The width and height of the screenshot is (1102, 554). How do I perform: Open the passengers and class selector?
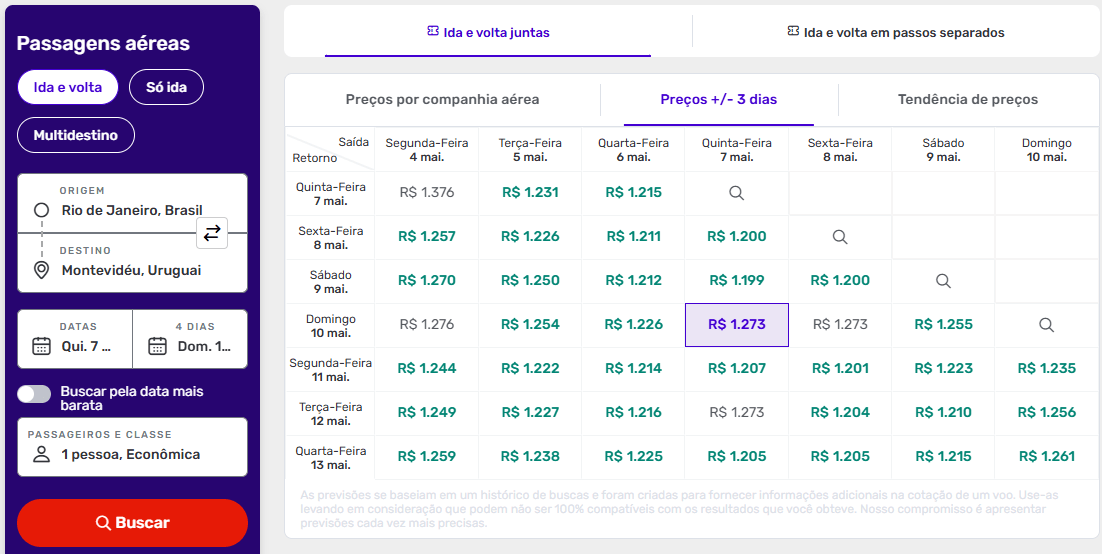click(132, 447)
